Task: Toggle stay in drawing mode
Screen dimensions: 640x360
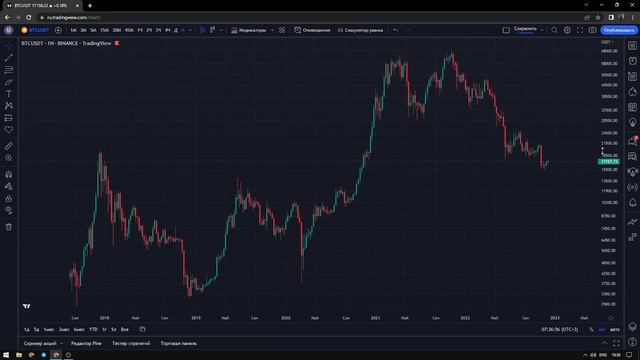Action: click(x=9, y=187)
